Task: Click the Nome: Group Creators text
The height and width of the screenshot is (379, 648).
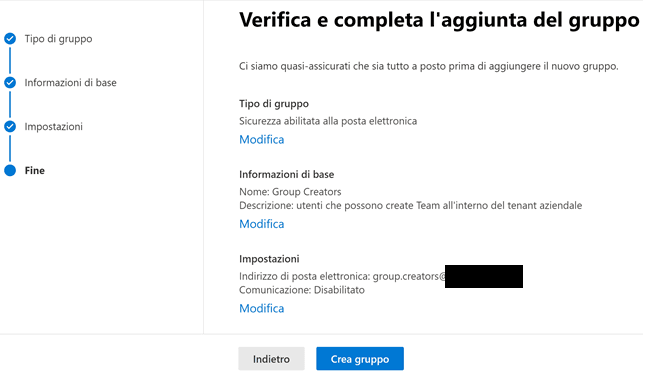Action: [290, 192]
